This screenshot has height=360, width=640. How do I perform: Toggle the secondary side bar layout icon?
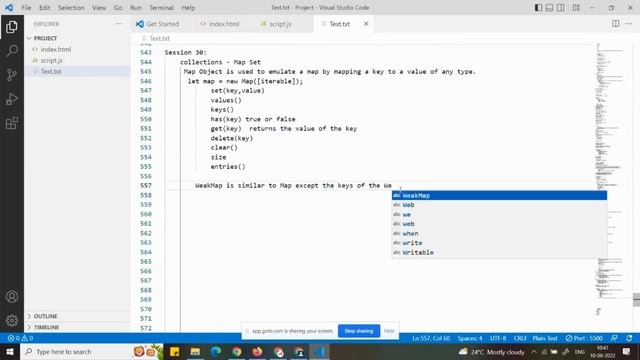(x=561, y=7)
